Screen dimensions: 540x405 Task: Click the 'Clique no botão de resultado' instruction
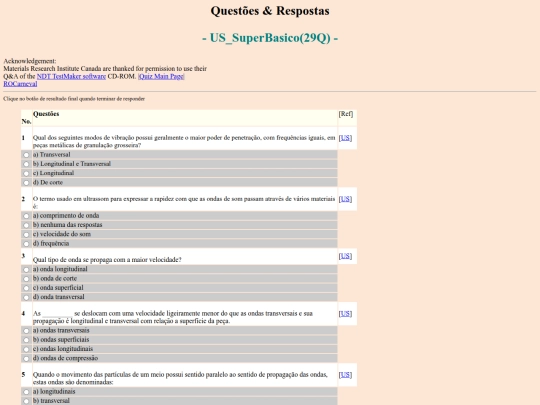coord(74,99)
